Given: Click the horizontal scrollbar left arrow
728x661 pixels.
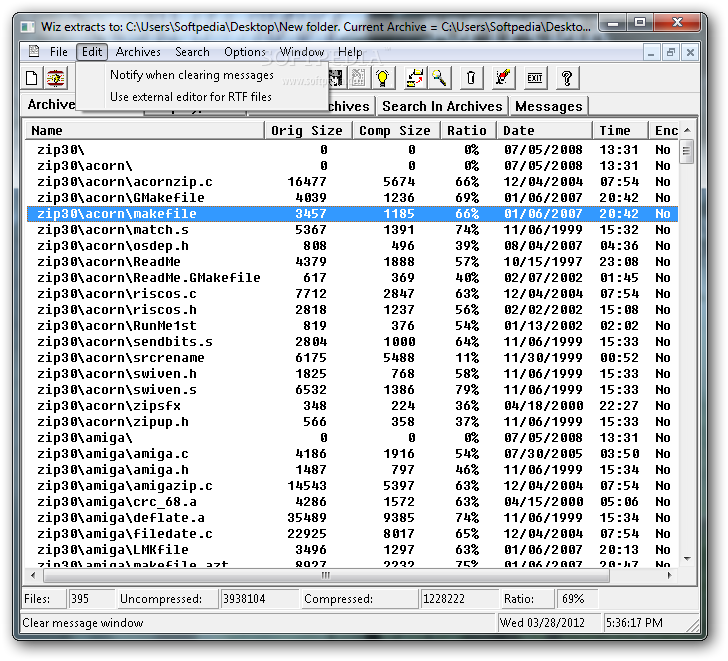Looking at the screenshot, I should [32, 576].
